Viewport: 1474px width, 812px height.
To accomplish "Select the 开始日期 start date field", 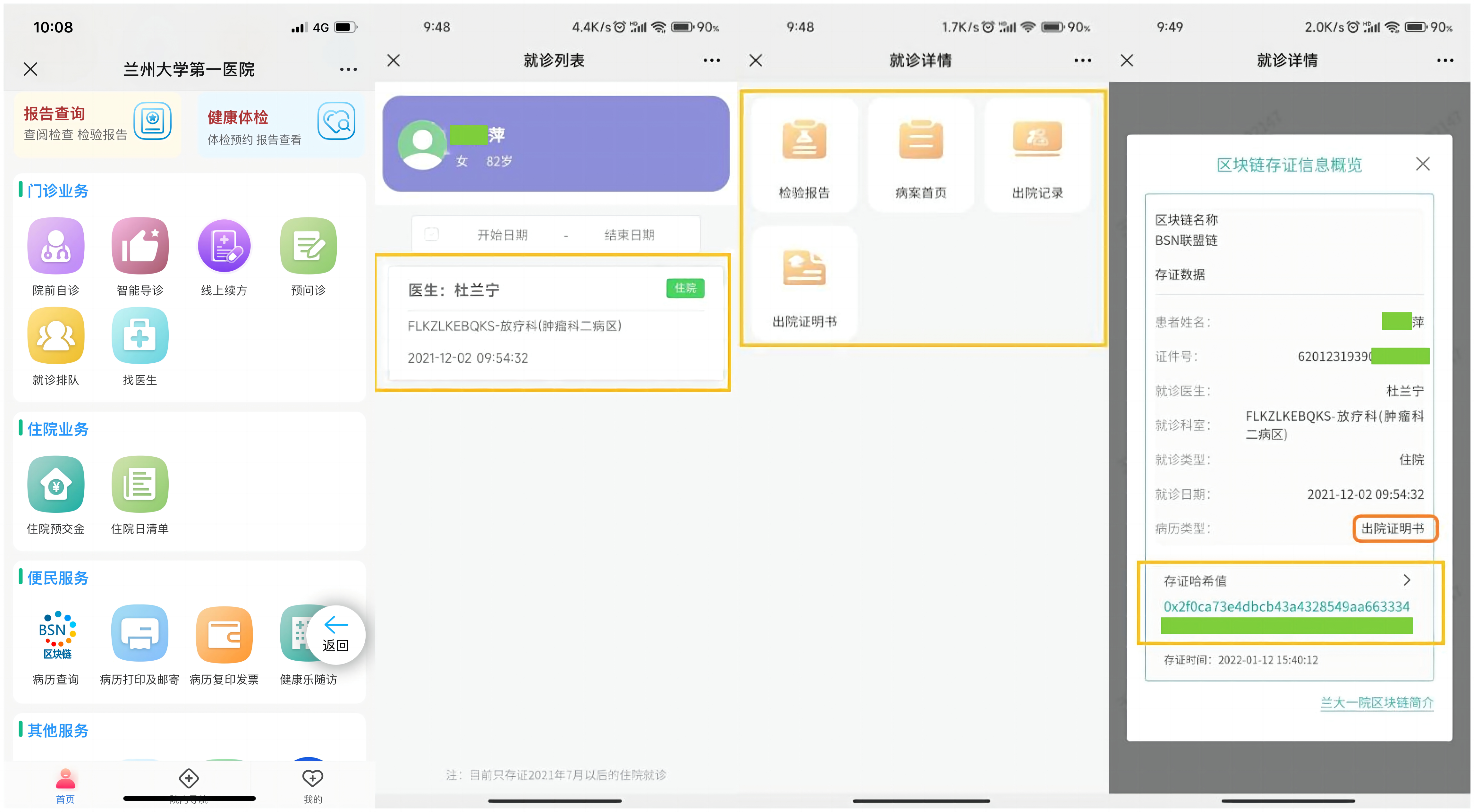I will (x=502, y=235).
